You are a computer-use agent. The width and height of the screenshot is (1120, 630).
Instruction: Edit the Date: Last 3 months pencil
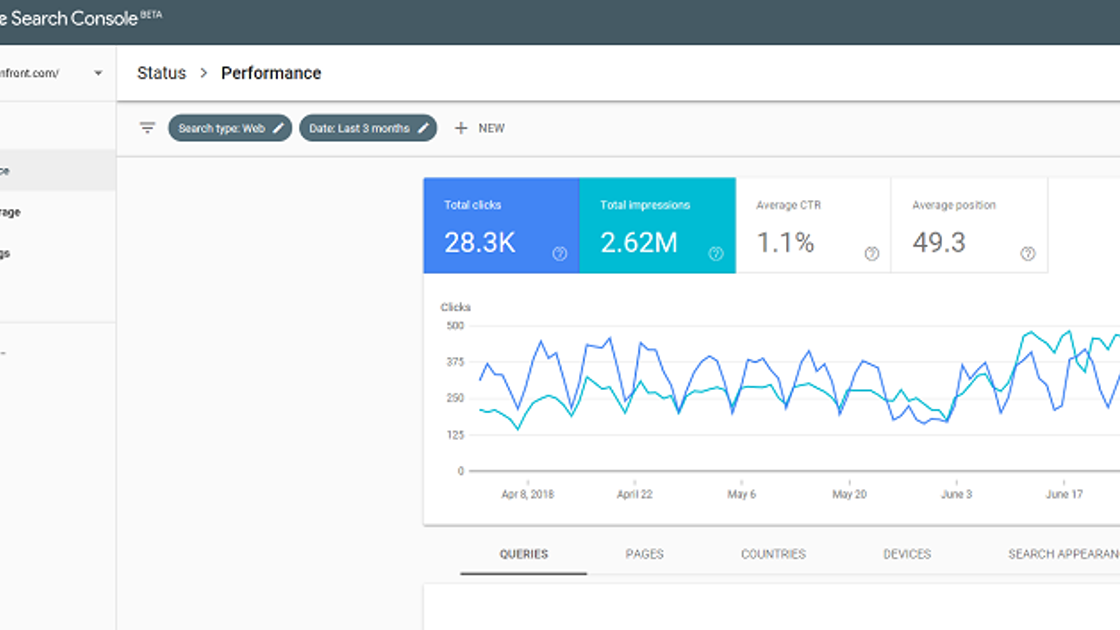423,128
